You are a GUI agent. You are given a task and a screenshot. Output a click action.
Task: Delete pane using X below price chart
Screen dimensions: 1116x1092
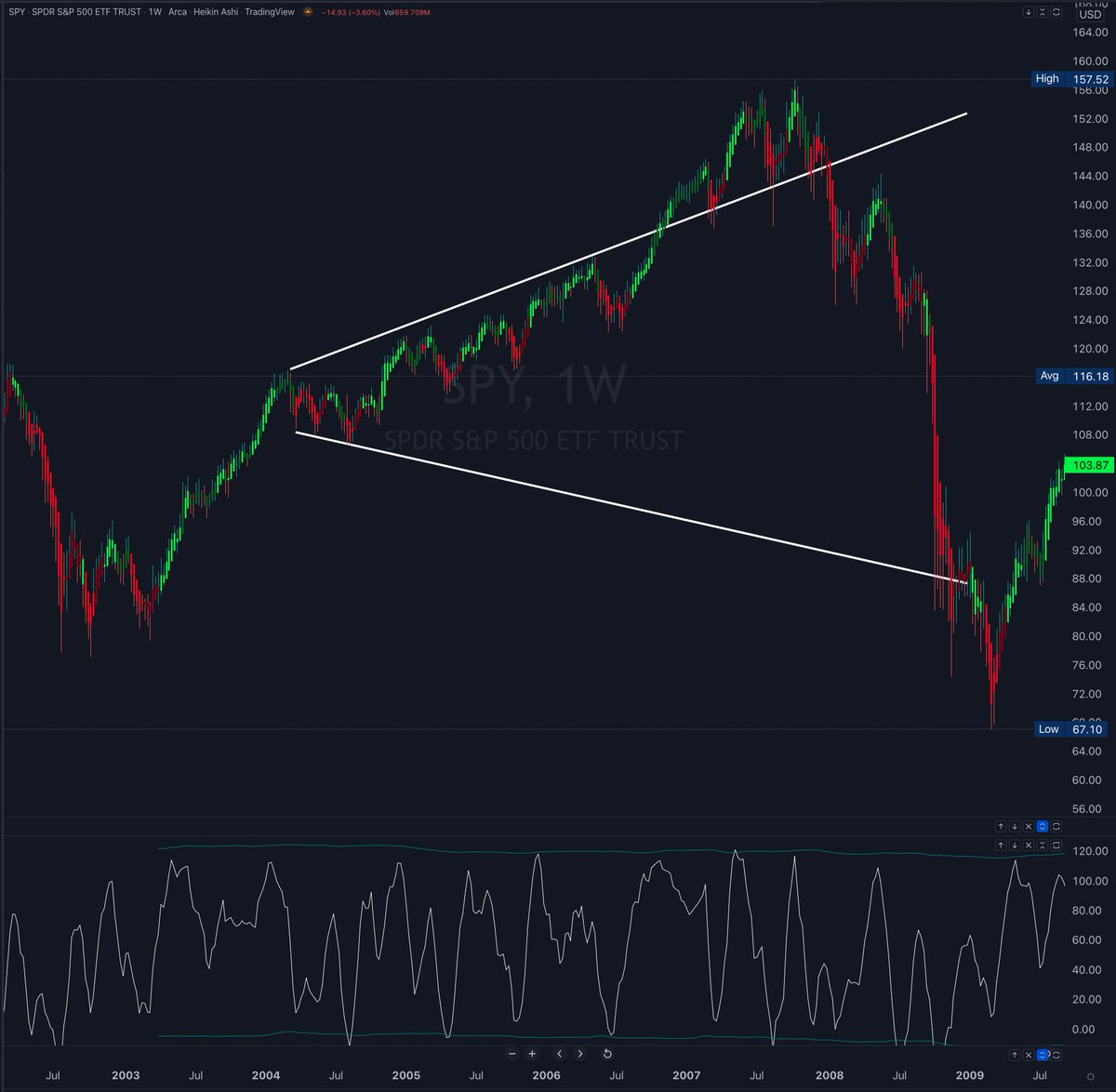point(1029,826)
